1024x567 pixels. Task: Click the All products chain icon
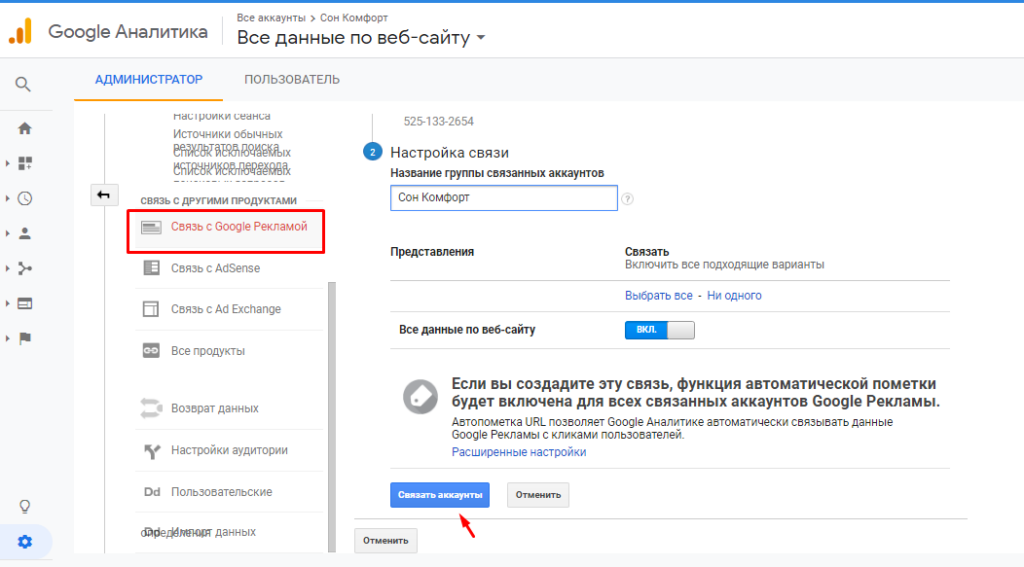151,351
